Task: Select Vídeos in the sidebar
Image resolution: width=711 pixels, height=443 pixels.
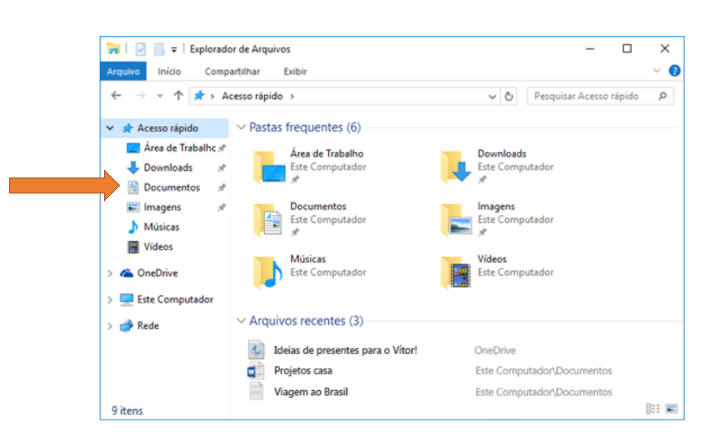Action: [158, 247]
